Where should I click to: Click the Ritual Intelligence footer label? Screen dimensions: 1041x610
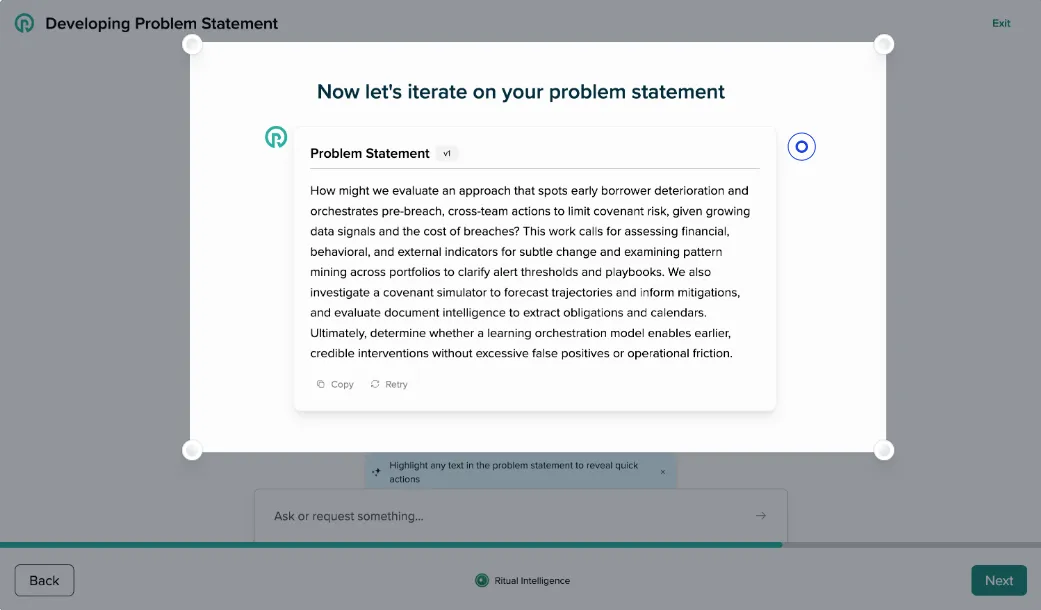coord(534,580)
